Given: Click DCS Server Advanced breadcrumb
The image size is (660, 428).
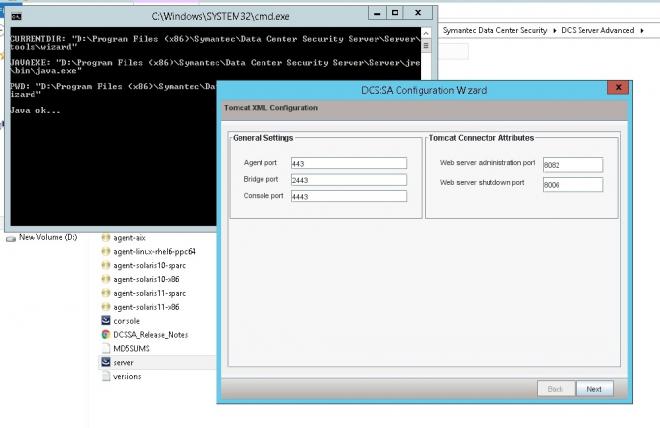Looking at the screenshot, I should [598, 30].
